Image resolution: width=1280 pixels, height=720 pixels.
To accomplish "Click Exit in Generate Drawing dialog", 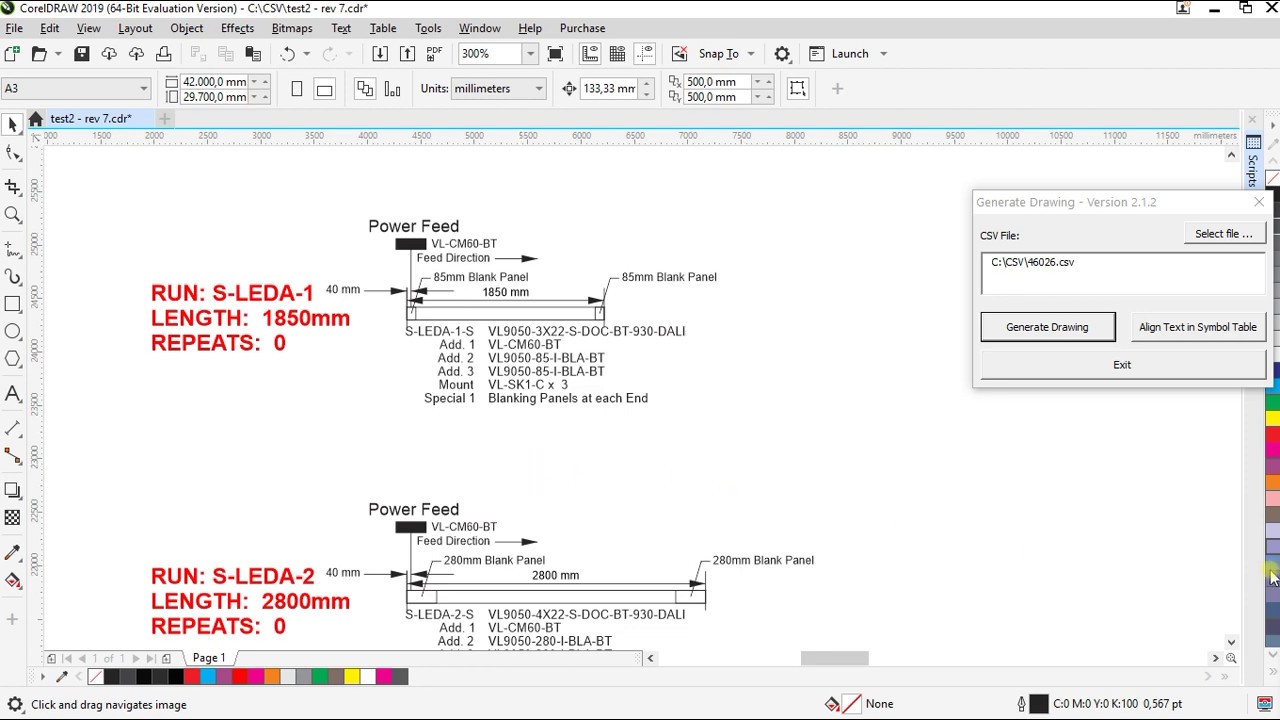I will click(x=1122, y=365).
